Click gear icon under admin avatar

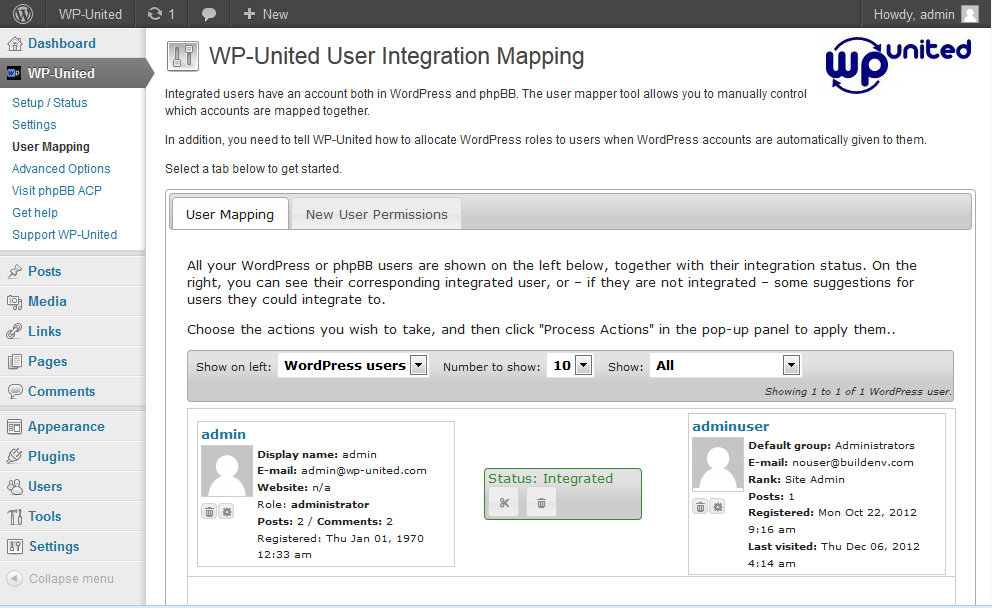226,511
